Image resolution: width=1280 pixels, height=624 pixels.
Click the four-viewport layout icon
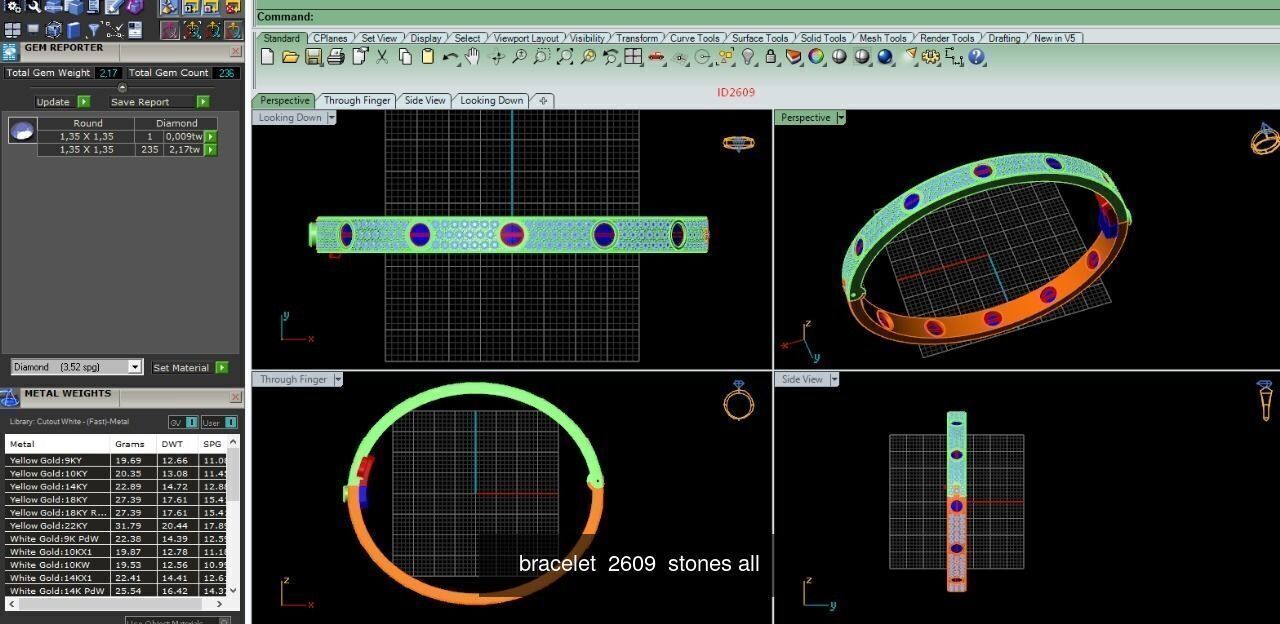[x=633, y=57]
